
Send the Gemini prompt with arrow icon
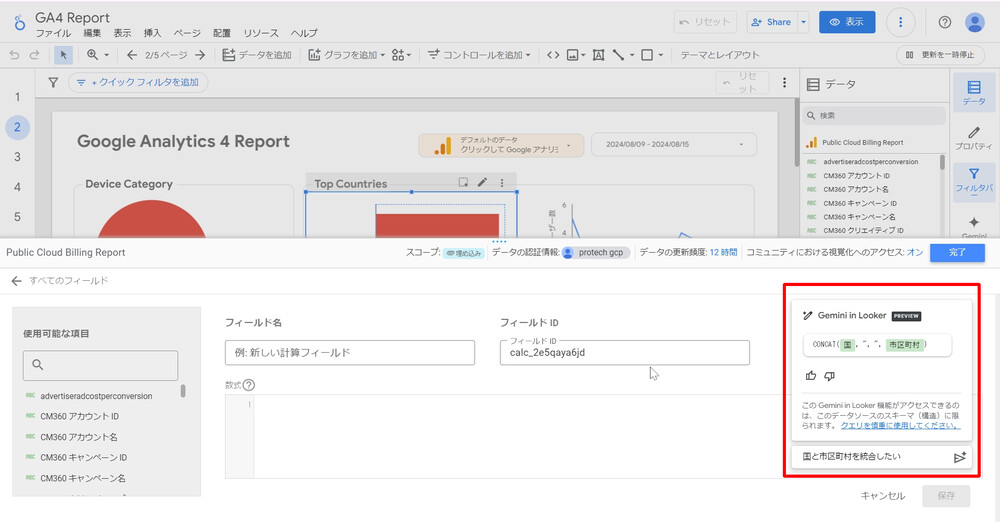coord(959,457)
